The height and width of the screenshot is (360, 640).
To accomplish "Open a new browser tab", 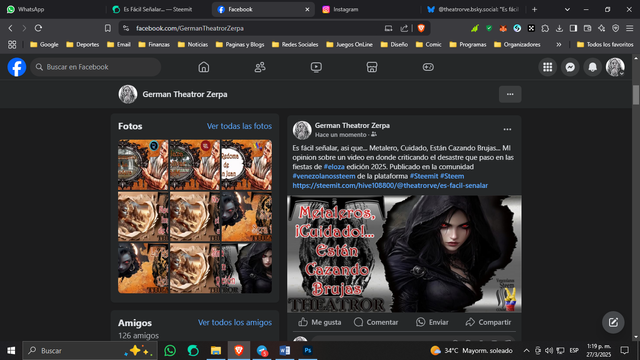I will tap(535, 9).
